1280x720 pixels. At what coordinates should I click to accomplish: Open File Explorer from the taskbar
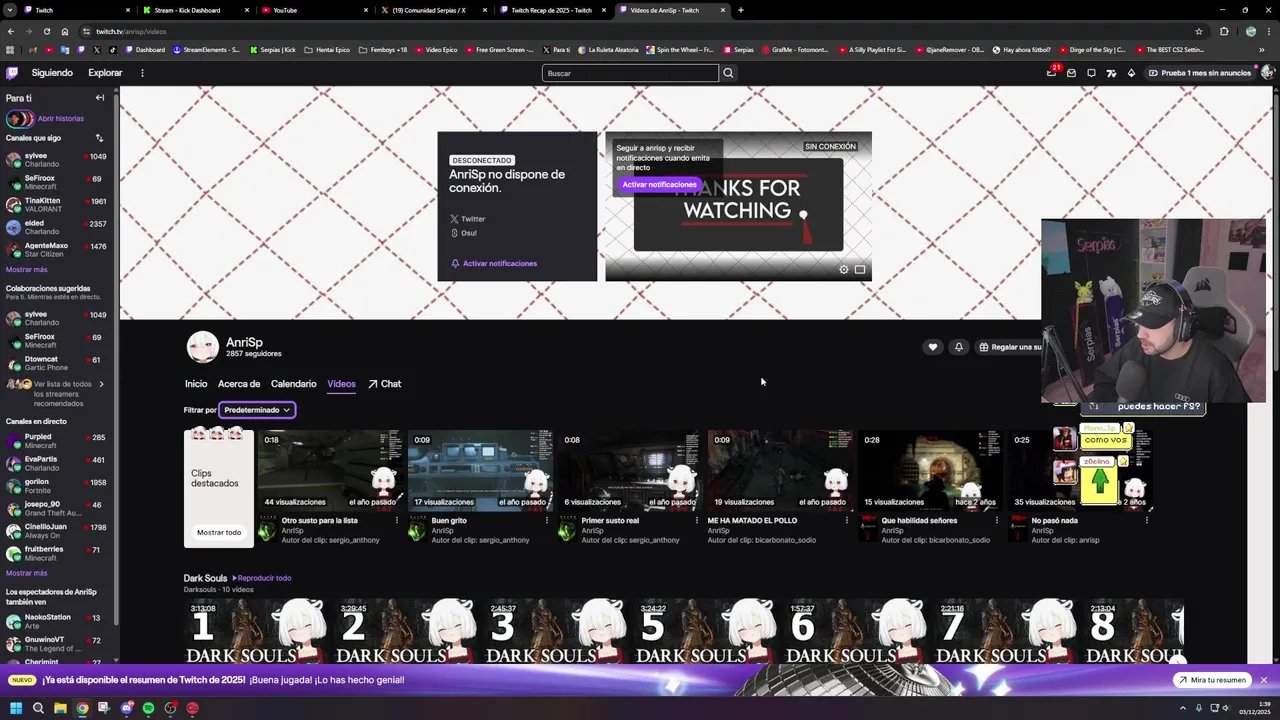(x=60, y=708)
